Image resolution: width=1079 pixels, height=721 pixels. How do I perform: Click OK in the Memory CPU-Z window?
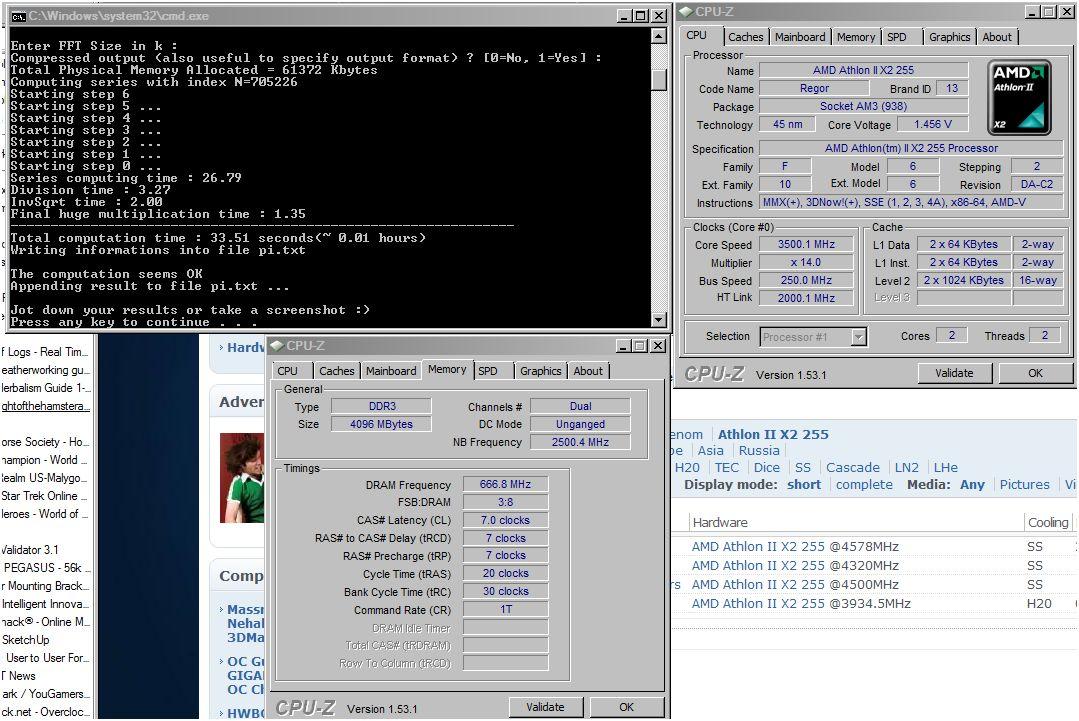[626, 707]
